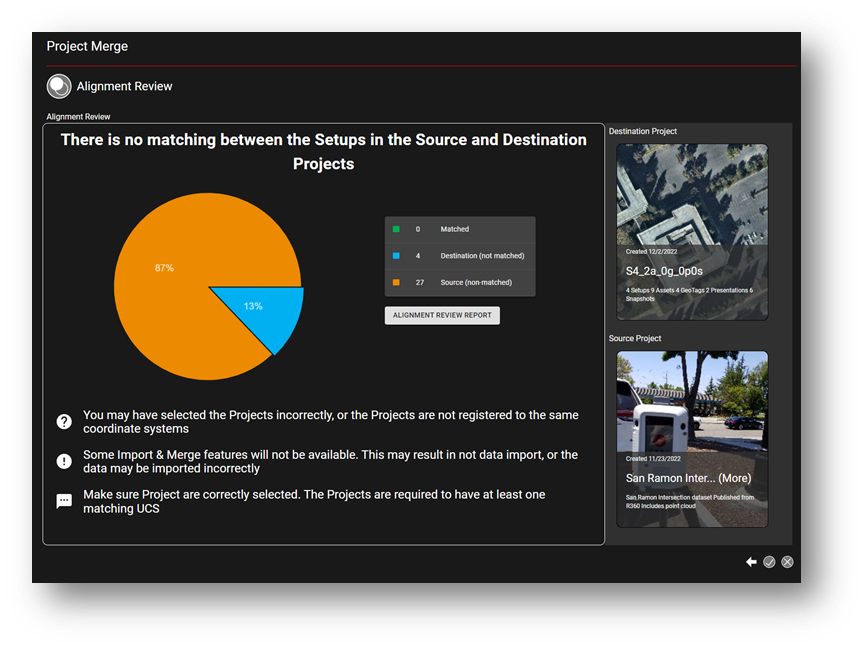Click the blue Destination legend swatch
The width and height of the screenshot is (866, 648).
(396, 256)
